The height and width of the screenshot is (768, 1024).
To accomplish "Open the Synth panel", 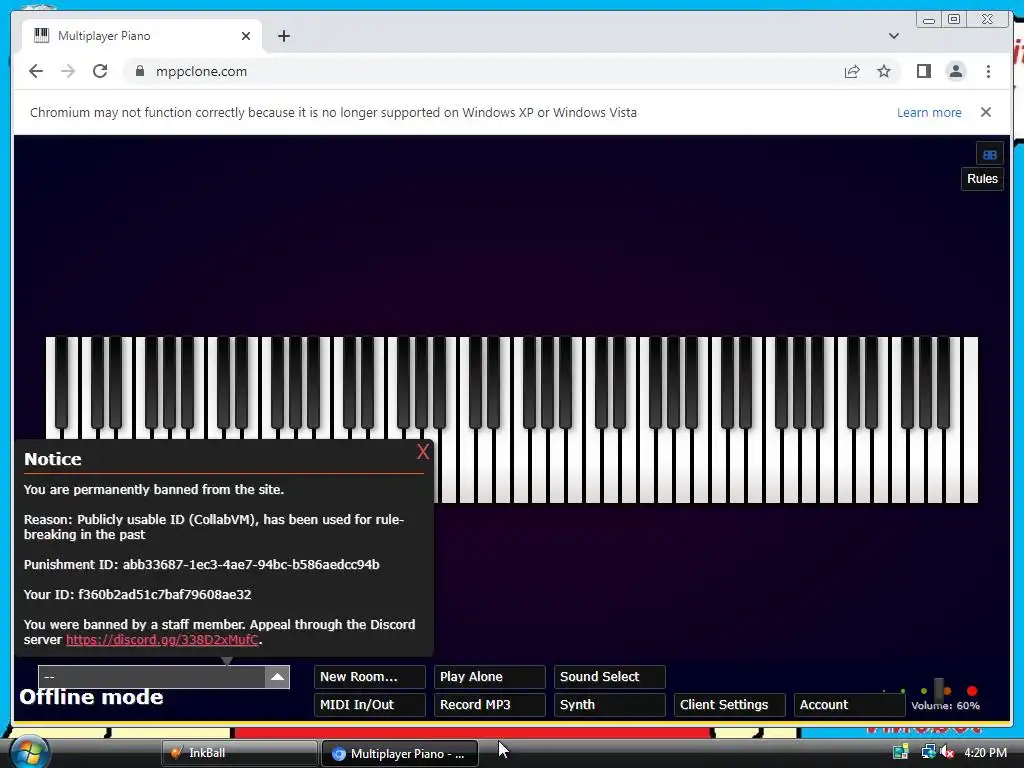I will coord(609,705).
